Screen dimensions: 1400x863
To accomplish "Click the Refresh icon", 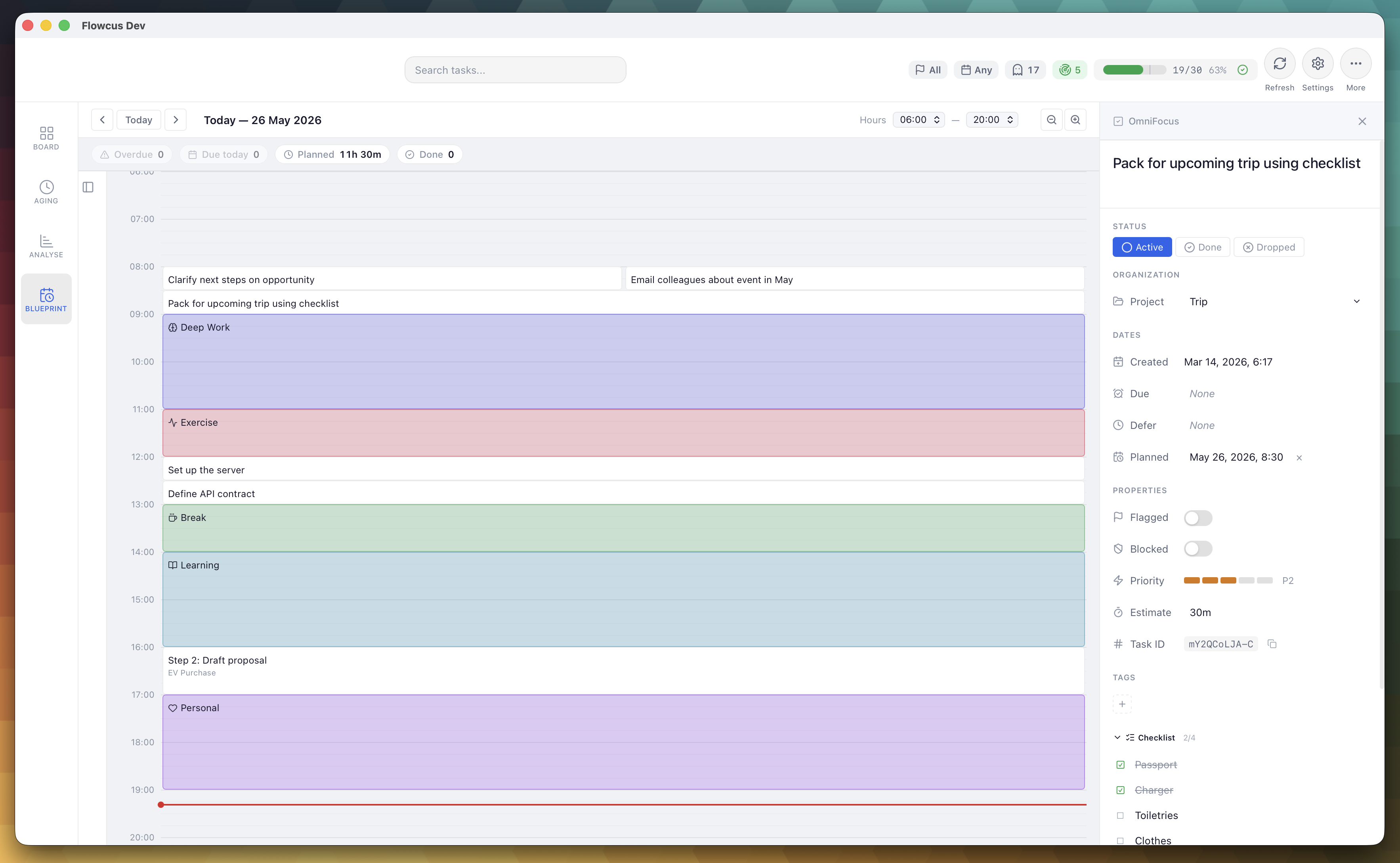I will tap(1280, 63).
